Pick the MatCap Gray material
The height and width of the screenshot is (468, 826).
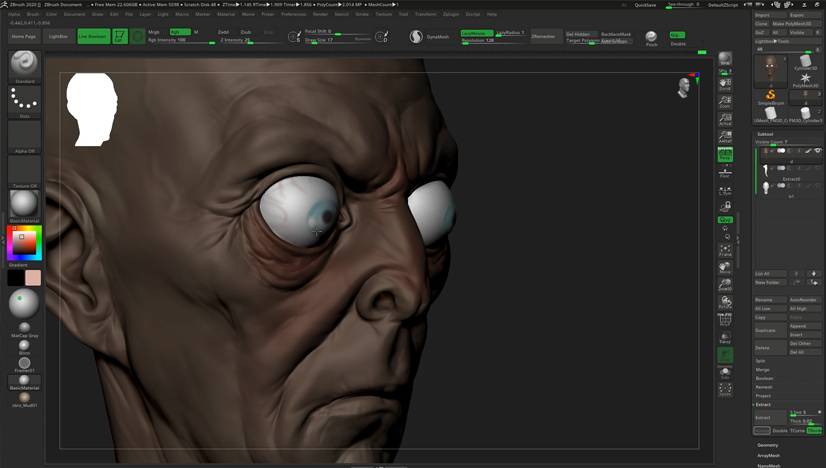pos(24,328)
